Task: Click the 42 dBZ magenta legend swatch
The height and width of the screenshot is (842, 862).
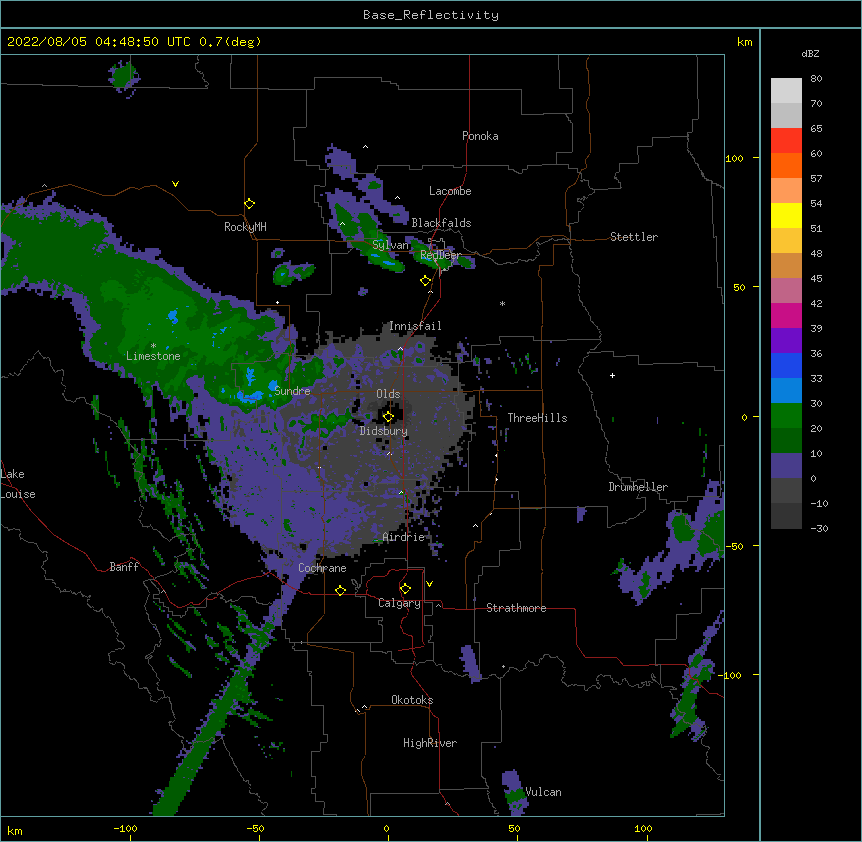Action: pyautogui.click(x=786, y=315)
